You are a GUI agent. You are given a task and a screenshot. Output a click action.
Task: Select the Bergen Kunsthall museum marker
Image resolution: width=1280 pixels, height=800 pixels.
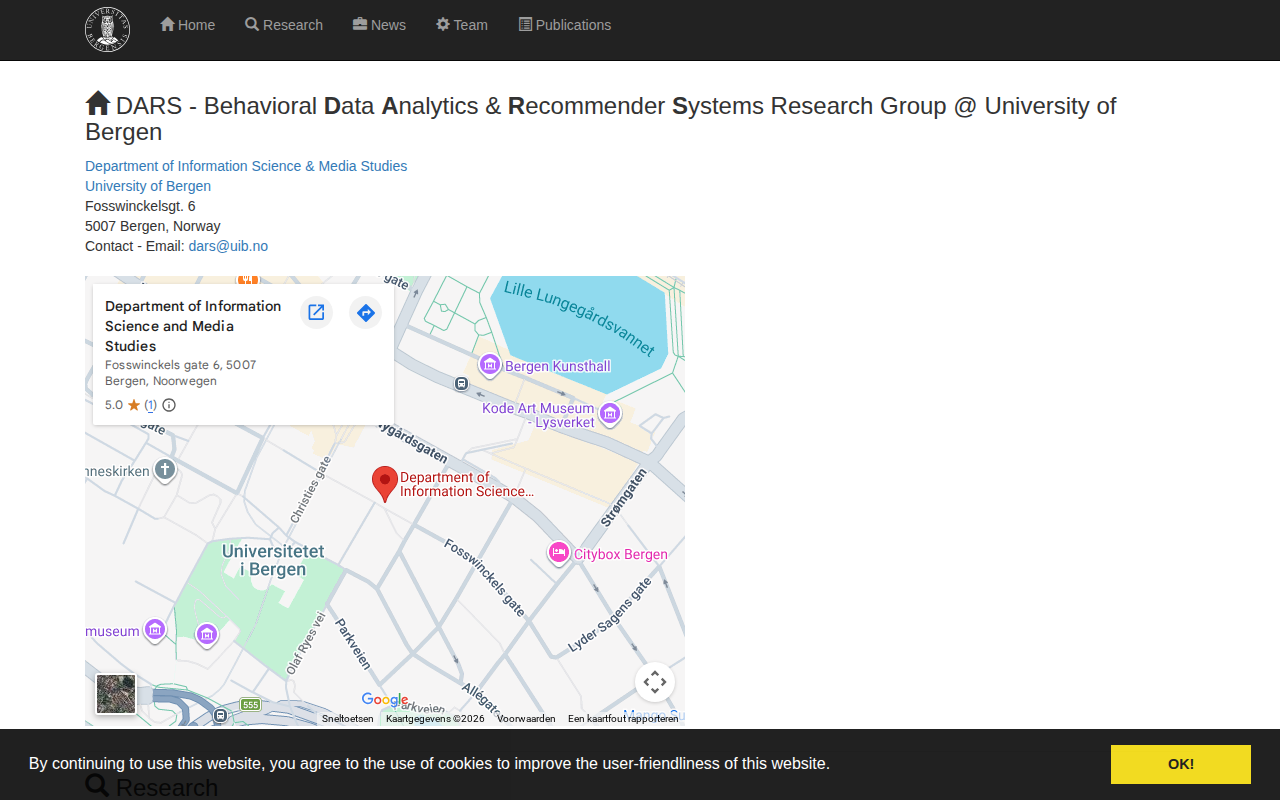coord(490,366)
